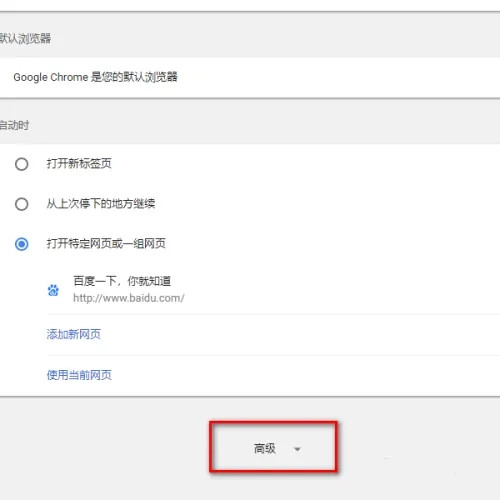Screen dimensions: 500x500
Task: Open the 百度一下，你就知道 page title entry
Action: pos(122,281)
